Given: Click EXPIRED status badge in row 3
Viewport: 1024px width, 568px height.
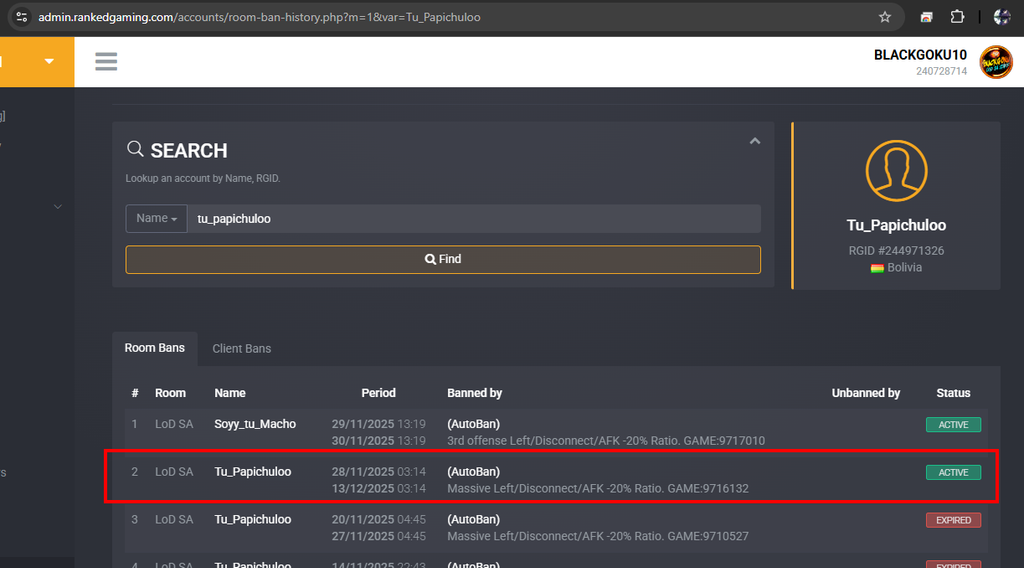Looking at the screenshot, I should (x=953, y=520).
